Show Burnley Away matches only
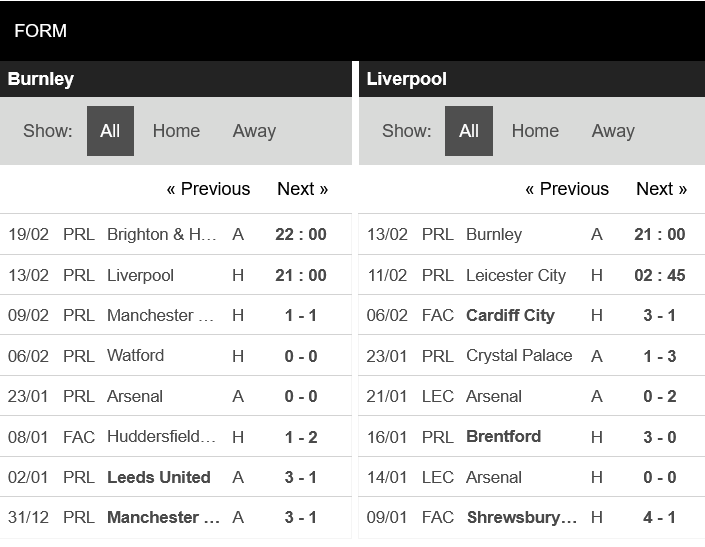This screenshot has width=705, height=547. pos(254,131)
